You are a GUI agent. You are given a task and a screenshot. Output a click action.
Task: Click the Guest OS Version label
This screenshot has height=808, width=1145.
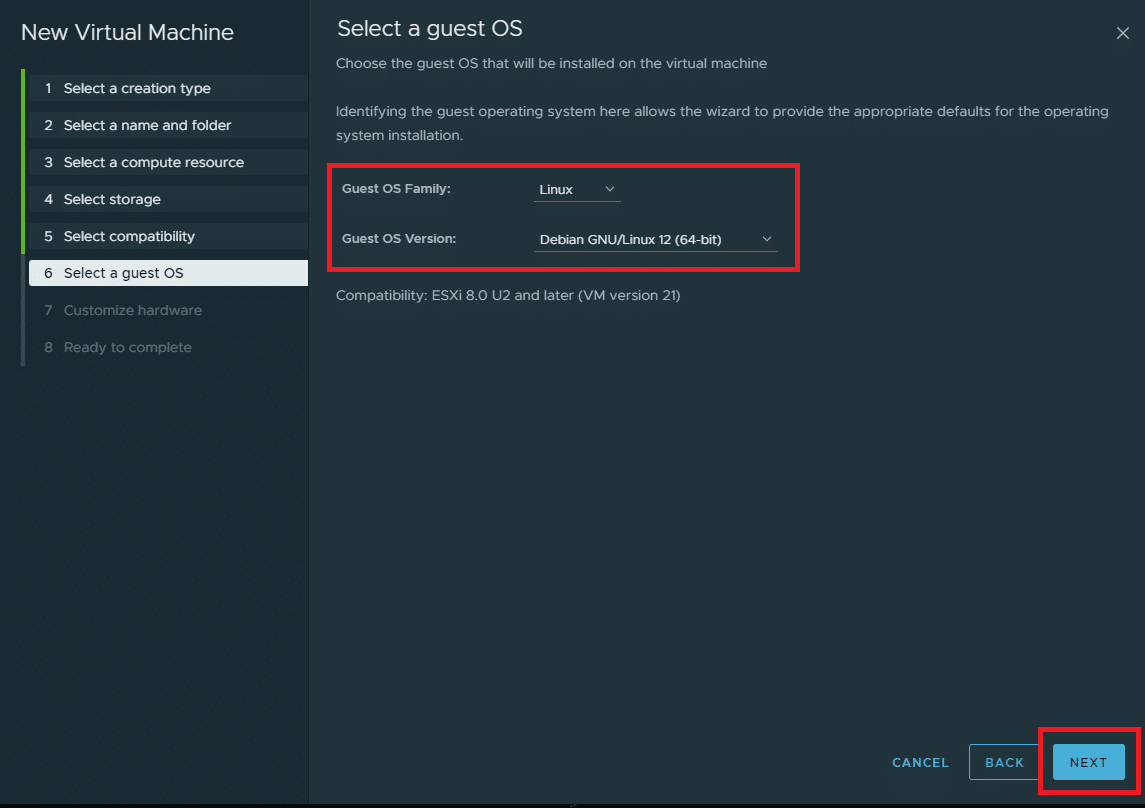point(399,239)
